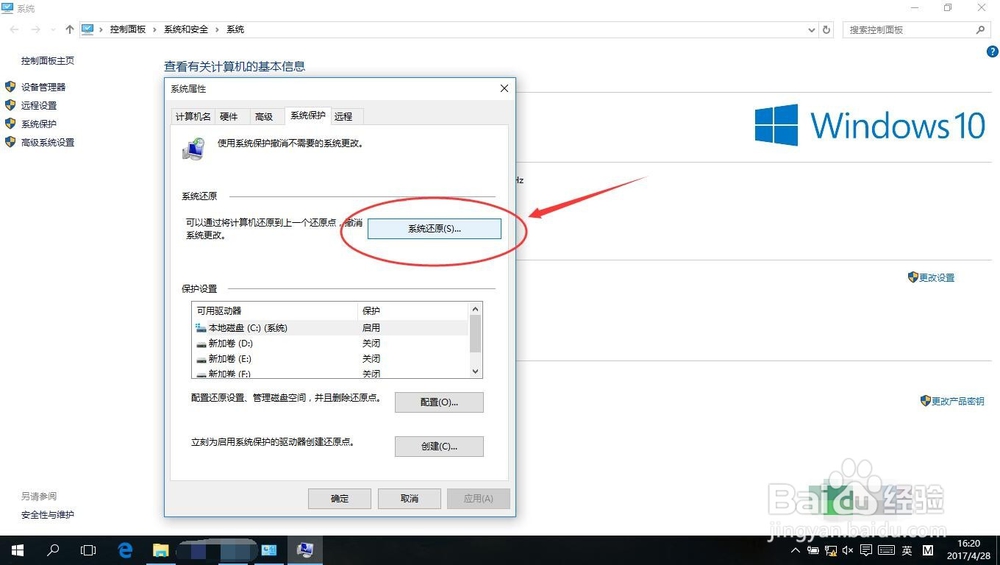Select drive 本地磁盘 (C:) (系统) row
Image resolution: width=1000 pixels, height=565 pixels.
coord(330,328)
